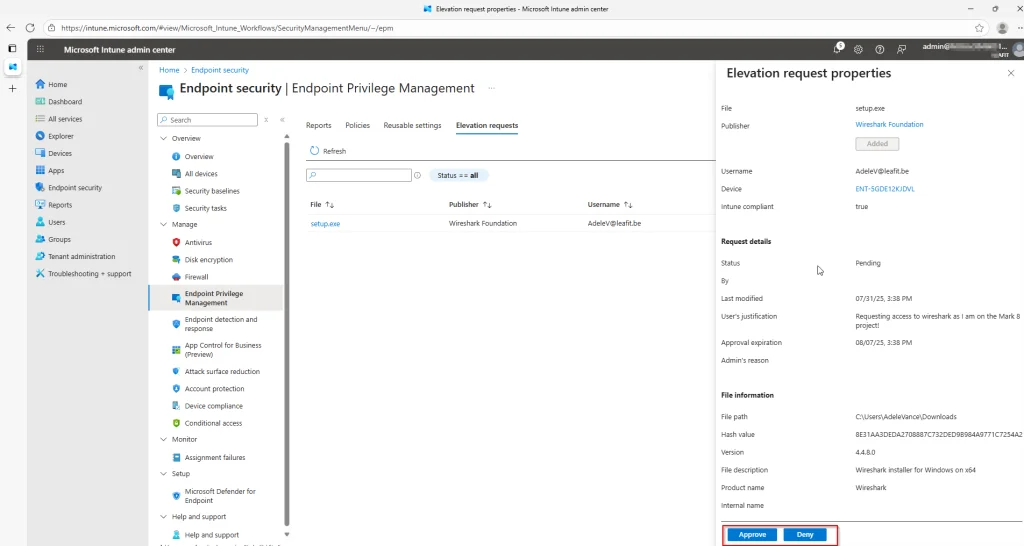
Task: Click the Status == all filter pill
Action: point(458,175)
